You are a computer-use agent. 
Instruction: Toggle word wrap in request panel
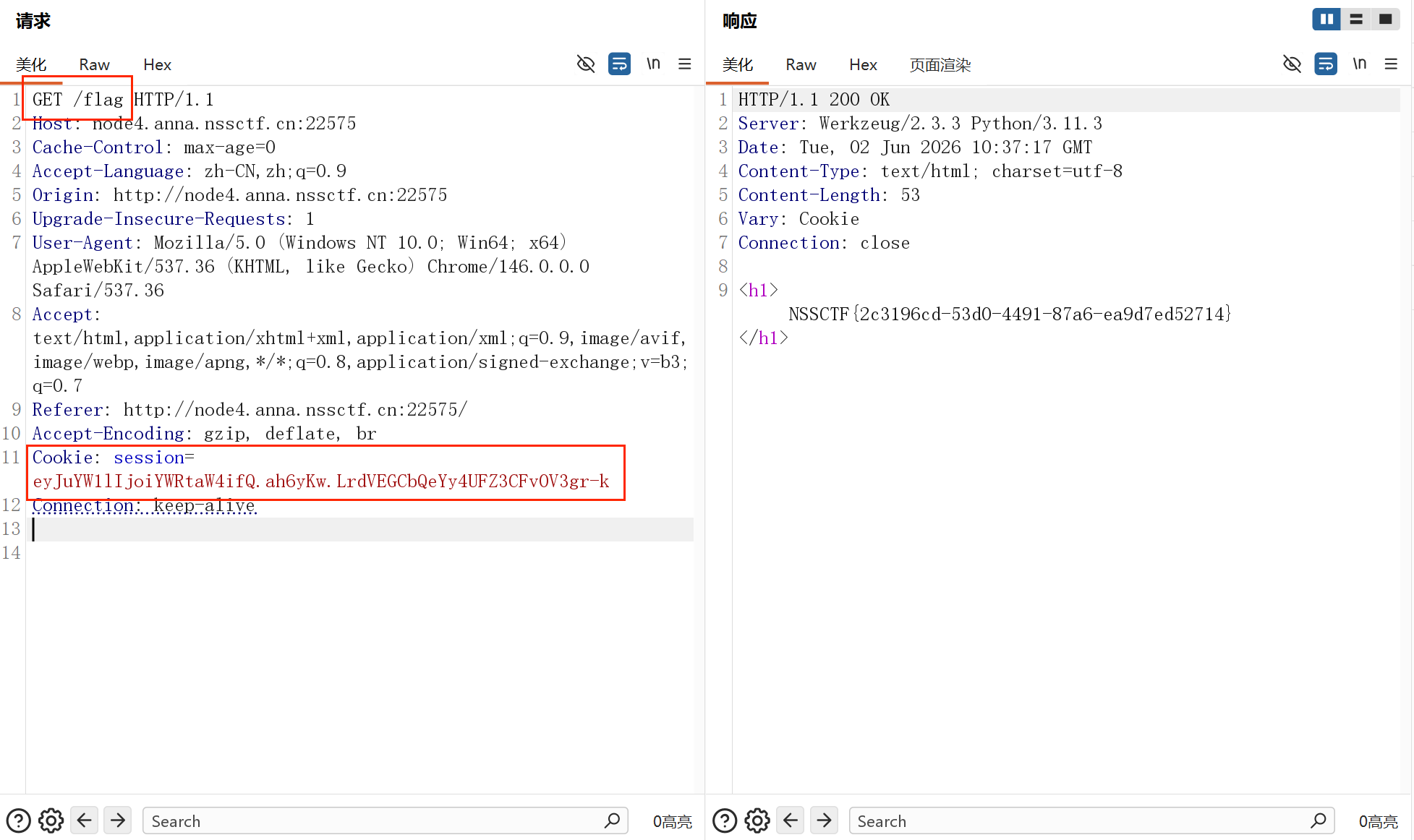[x=620, y=64]
